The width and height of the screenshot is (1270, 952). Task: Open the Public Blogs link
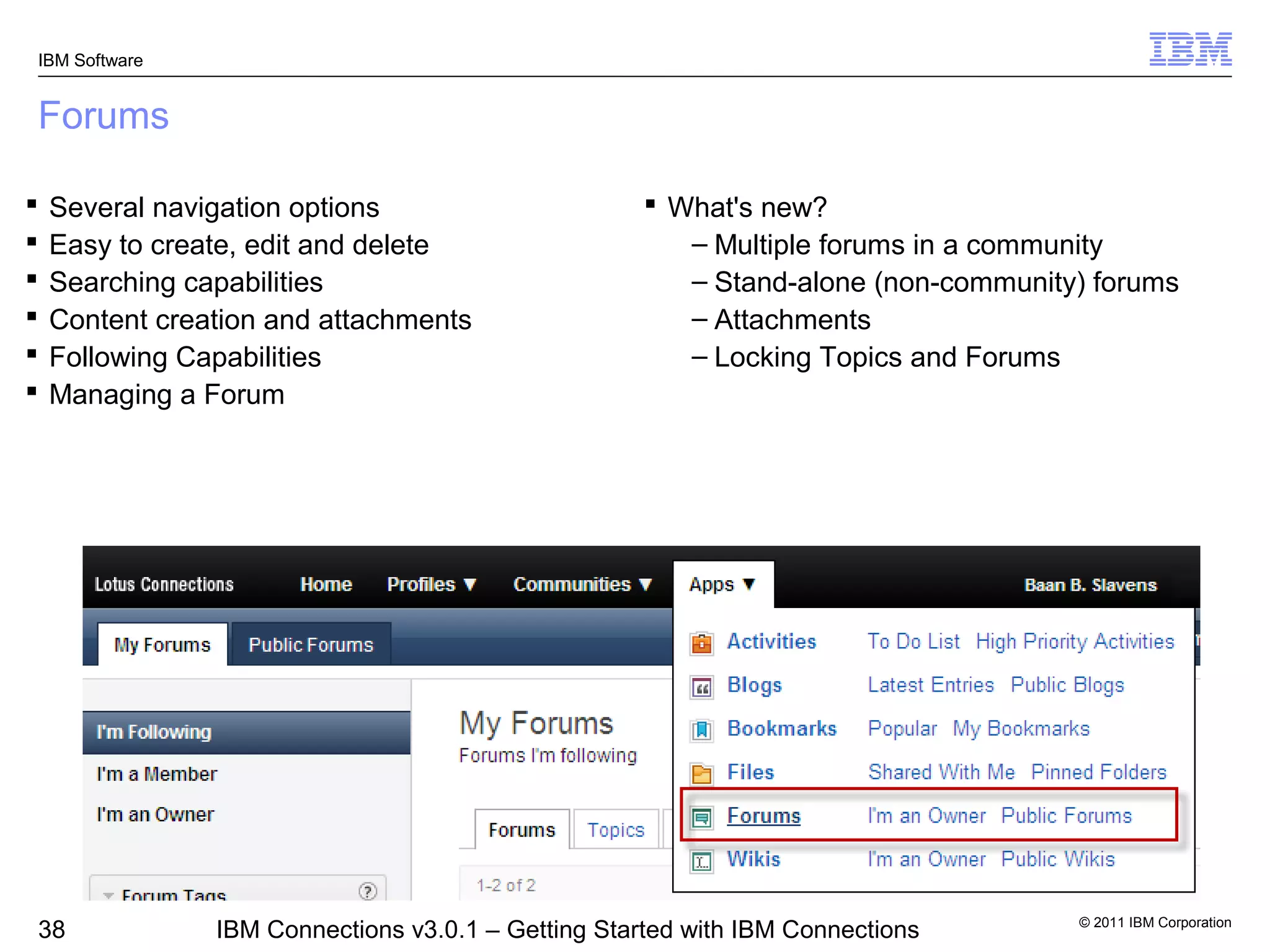[x=1067, y=685]
